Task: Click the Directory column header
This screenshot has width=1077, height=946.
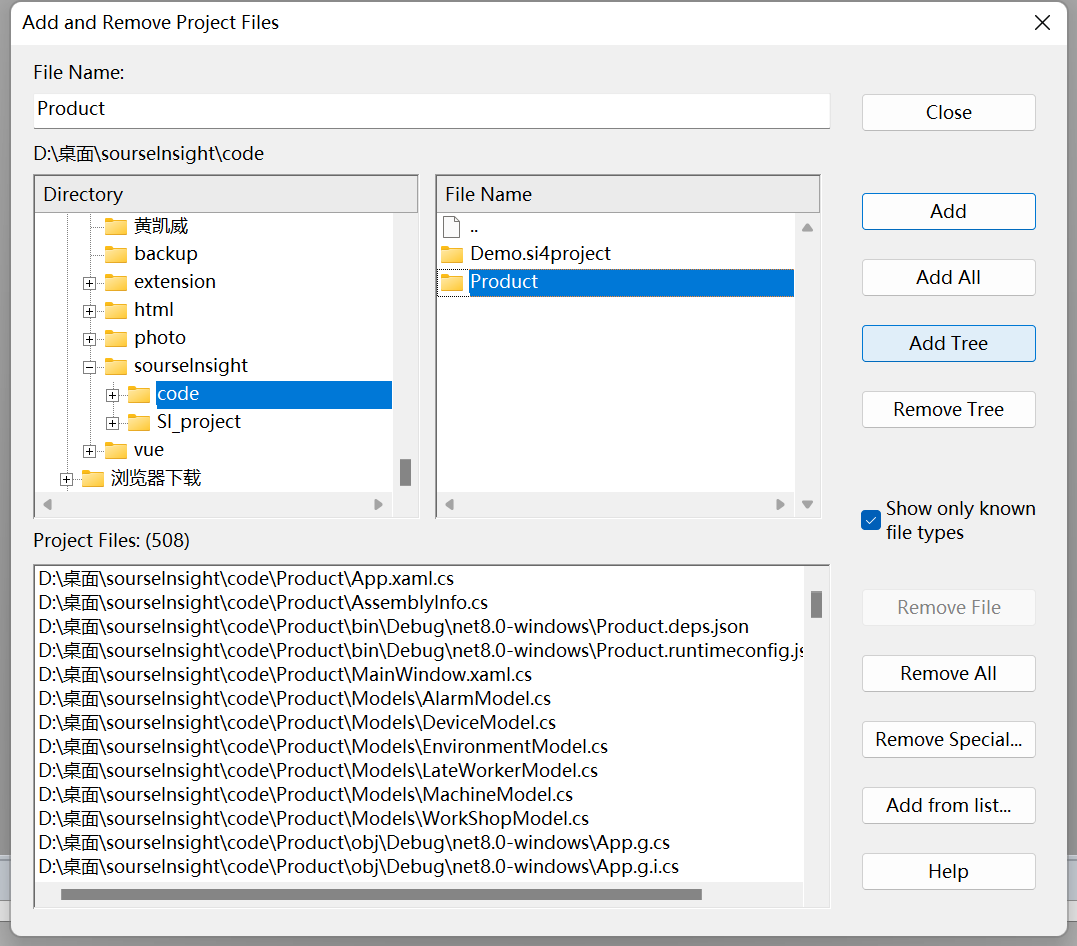Action: coord(226,194)
